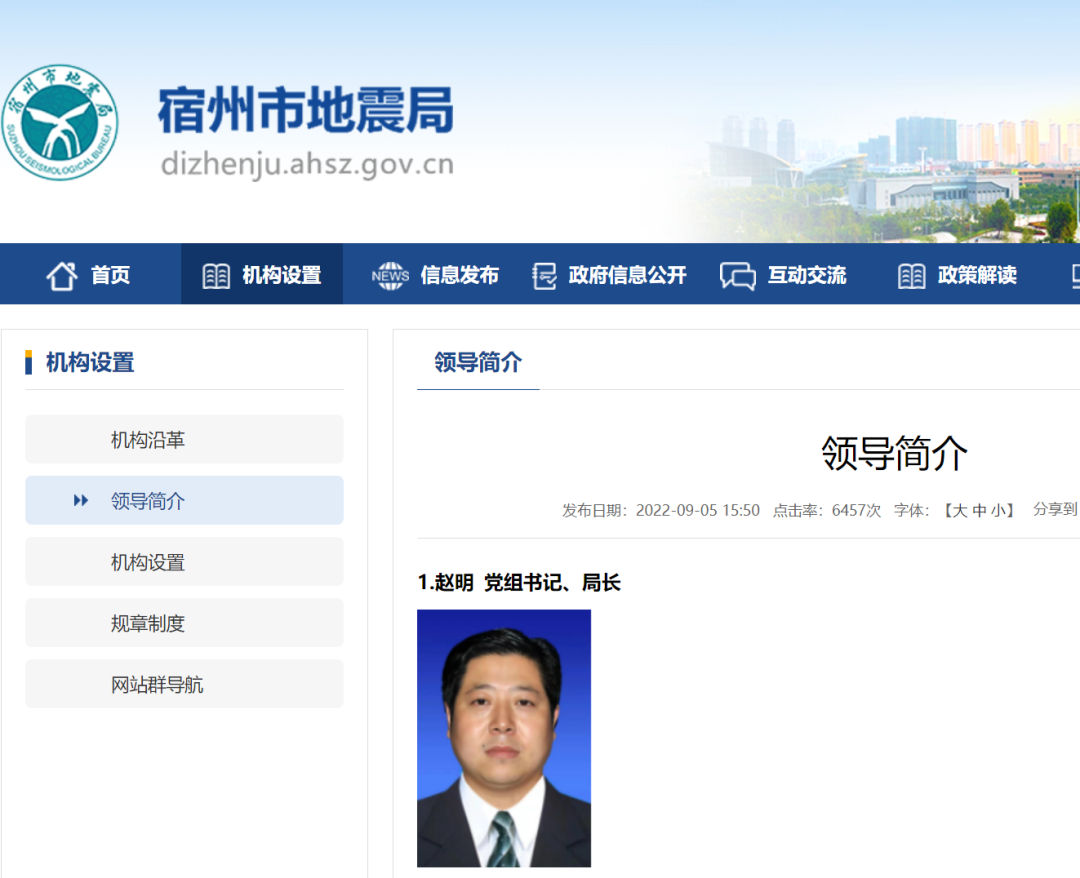The width and height of the screenshot is (1080, 878).
Task: Click the Suzhou Seismological Bureau round logo
Action: (x=60, y=123)
